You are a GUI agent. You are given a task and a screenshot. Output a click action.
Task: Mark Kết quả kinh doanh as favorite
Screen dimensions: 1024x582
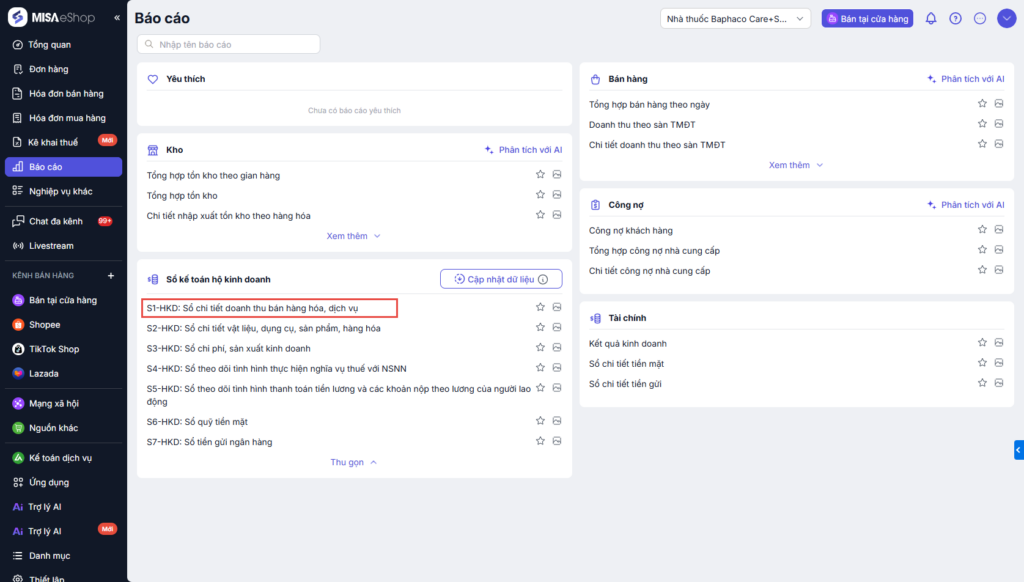tap(983, 343)
